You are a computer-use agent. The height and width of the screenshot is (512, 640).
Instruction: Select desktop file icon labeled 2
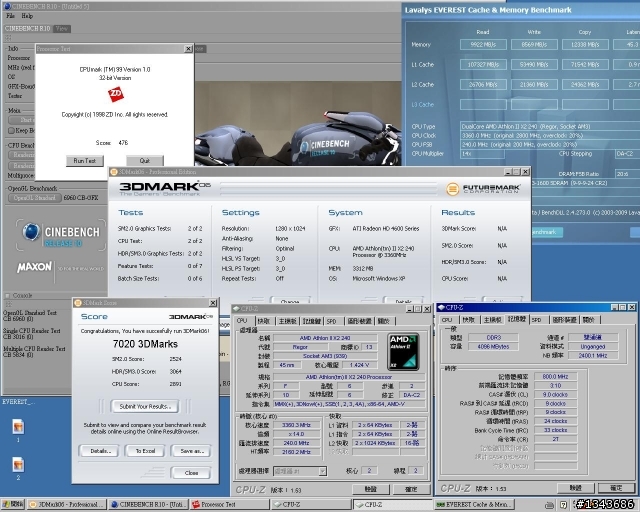coord(18,465)
